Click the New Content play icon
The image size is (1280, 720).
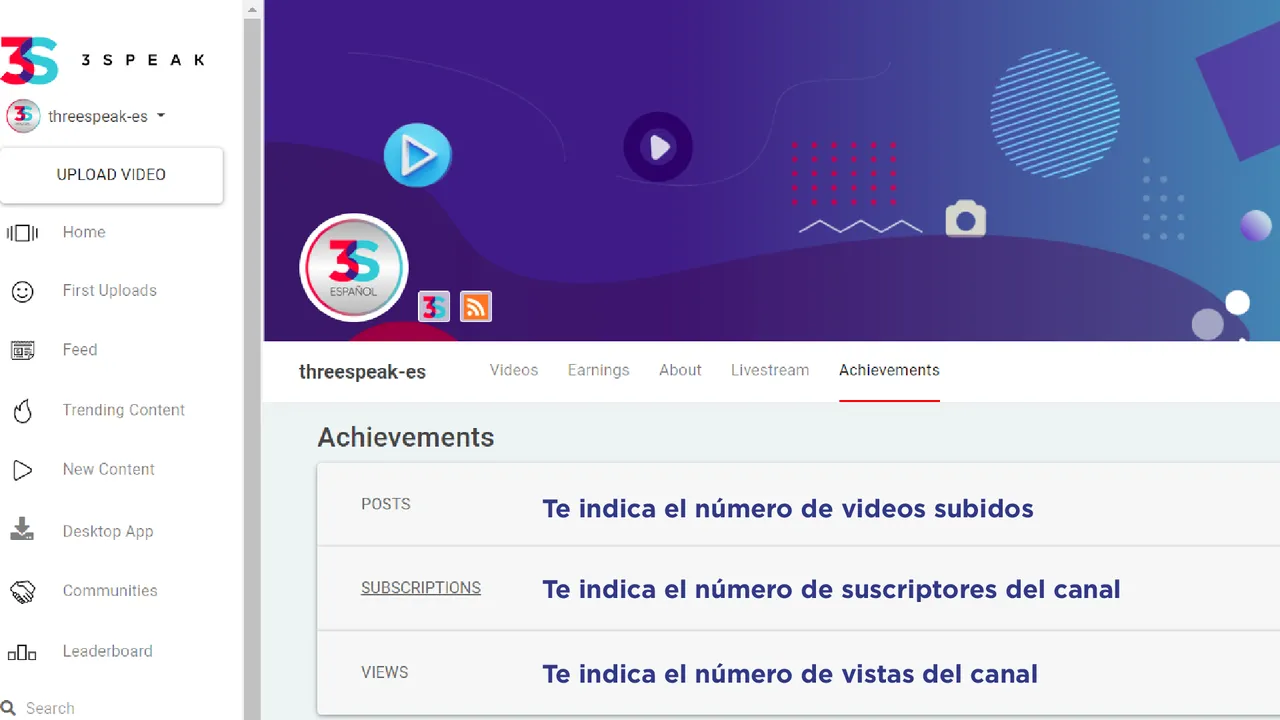[x=22, y=470]
